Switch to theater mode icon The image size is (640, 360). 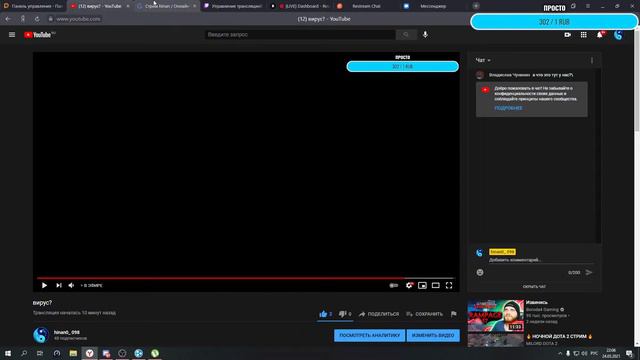[x=436, y=285]
